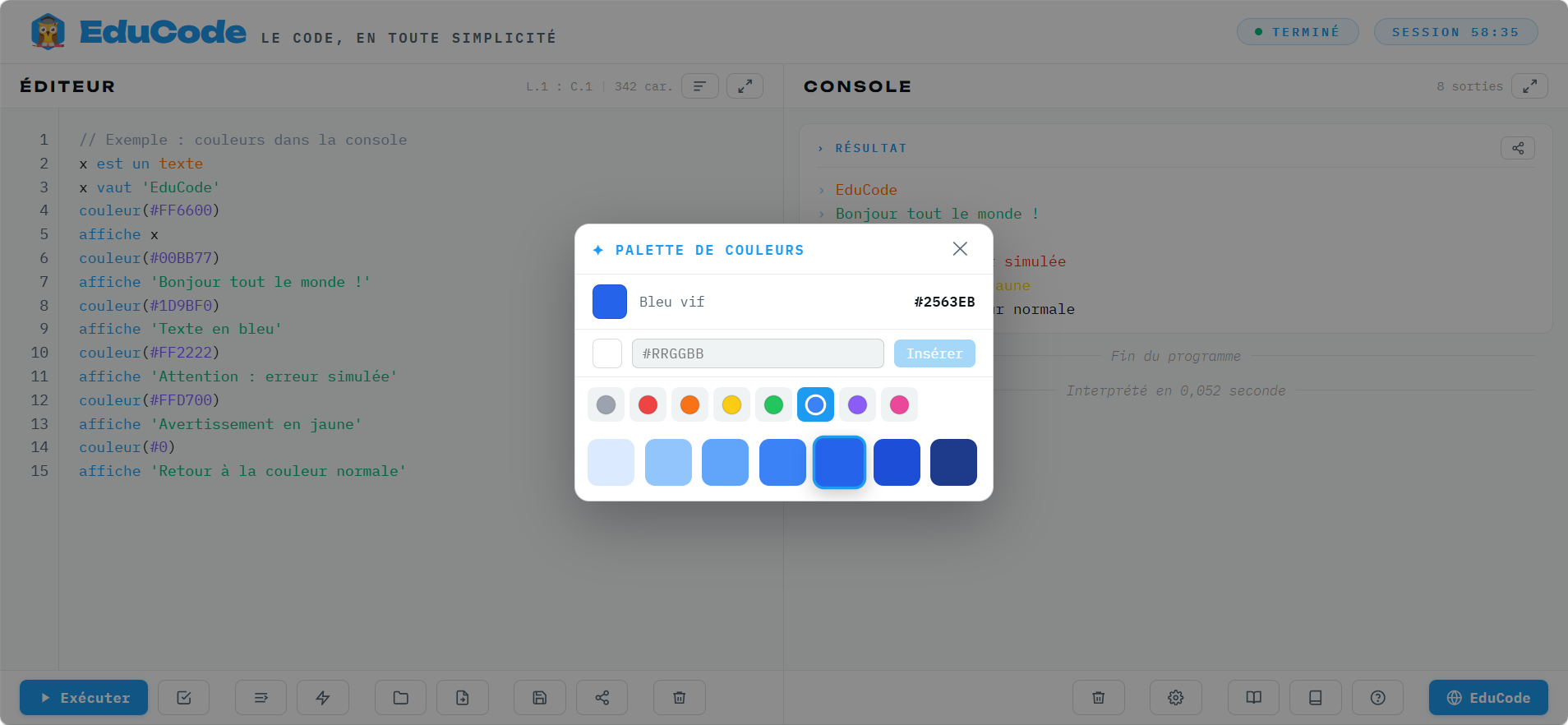Viewport: 1568px width, 725px height.
Task: Click the comment on editor line 1
Action: [243, 140]
